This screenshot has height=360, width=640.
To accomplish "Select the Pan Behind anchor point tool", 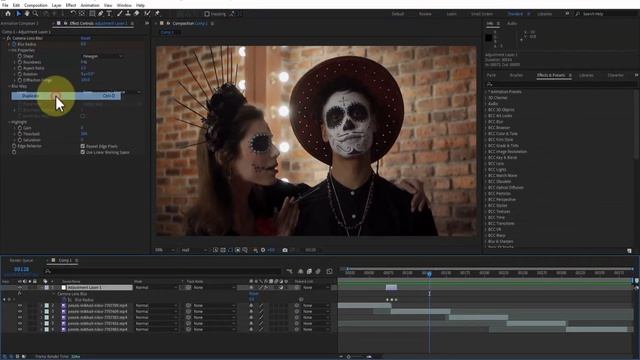I will [82, 13].
